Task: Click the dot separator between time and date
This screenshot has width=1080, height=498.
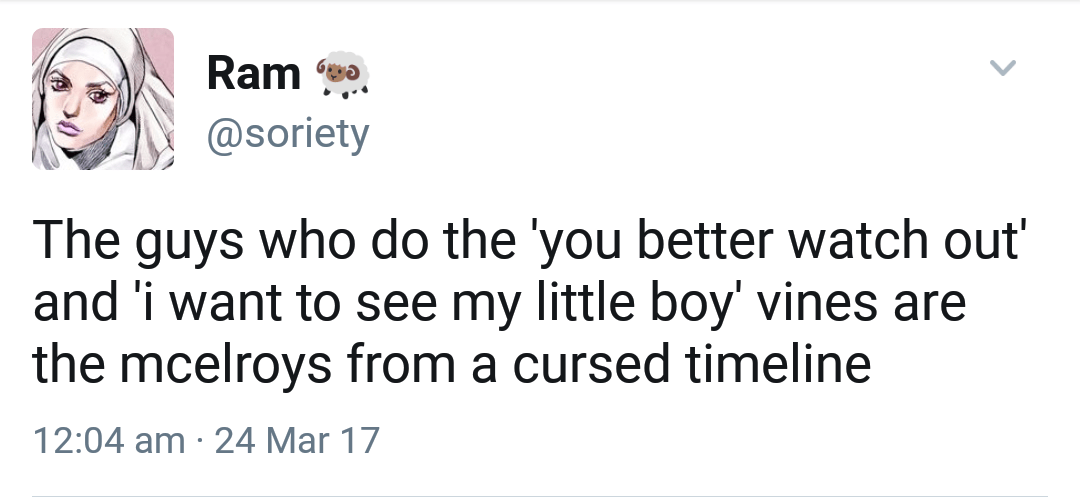Action: tap(200, 440)
